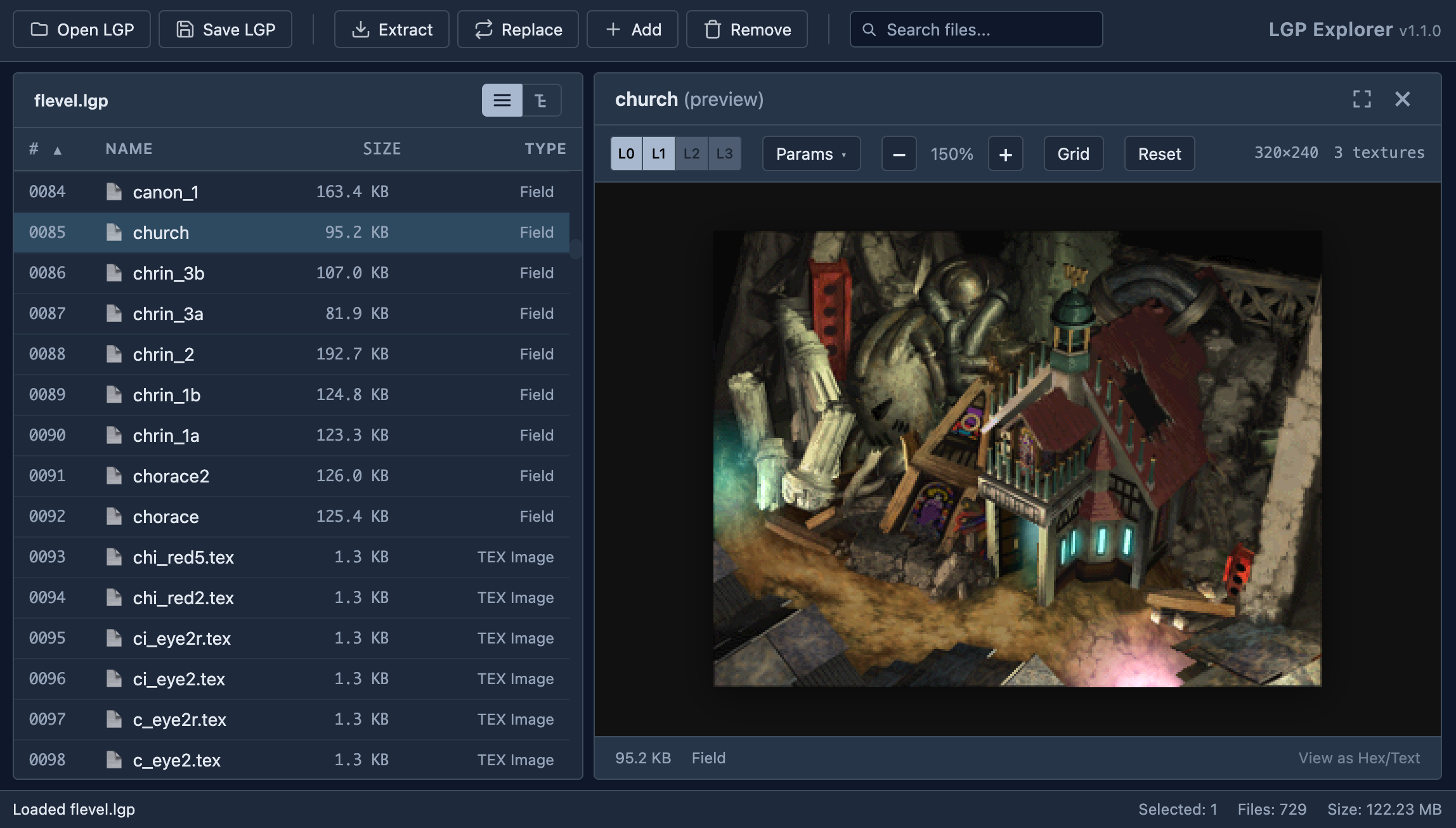1456x828 pixels.
Task: Toggle layer L2 visibility
Action: (692, 153)
